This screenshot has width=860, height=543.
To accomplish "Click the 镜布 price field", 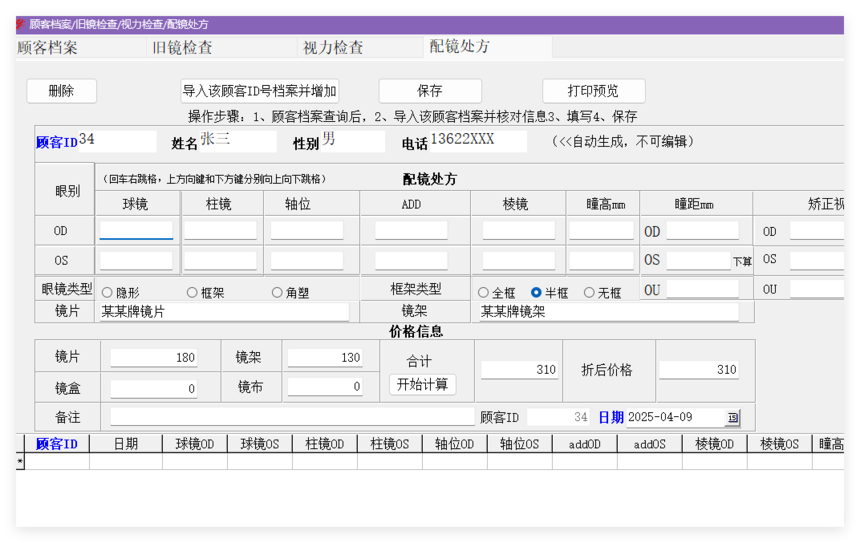I will pyautogui.click(x=325, y=387).
